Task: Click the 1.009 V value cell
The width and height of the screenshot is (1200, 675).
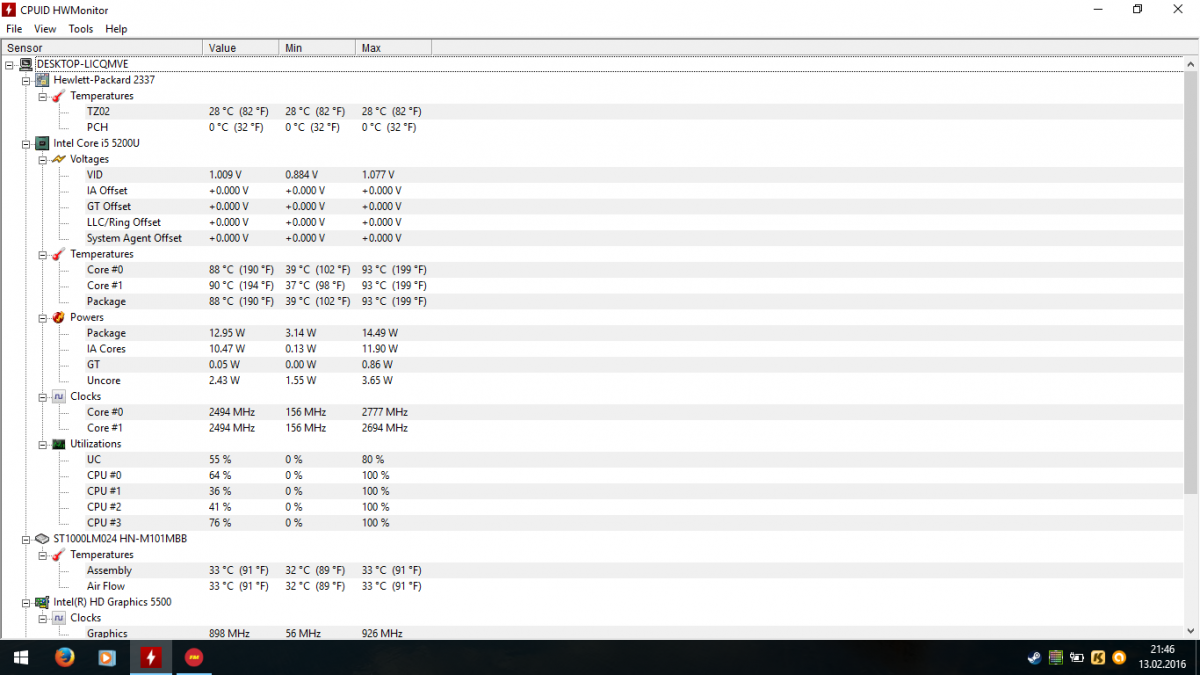Action: (x=226, y=175)
